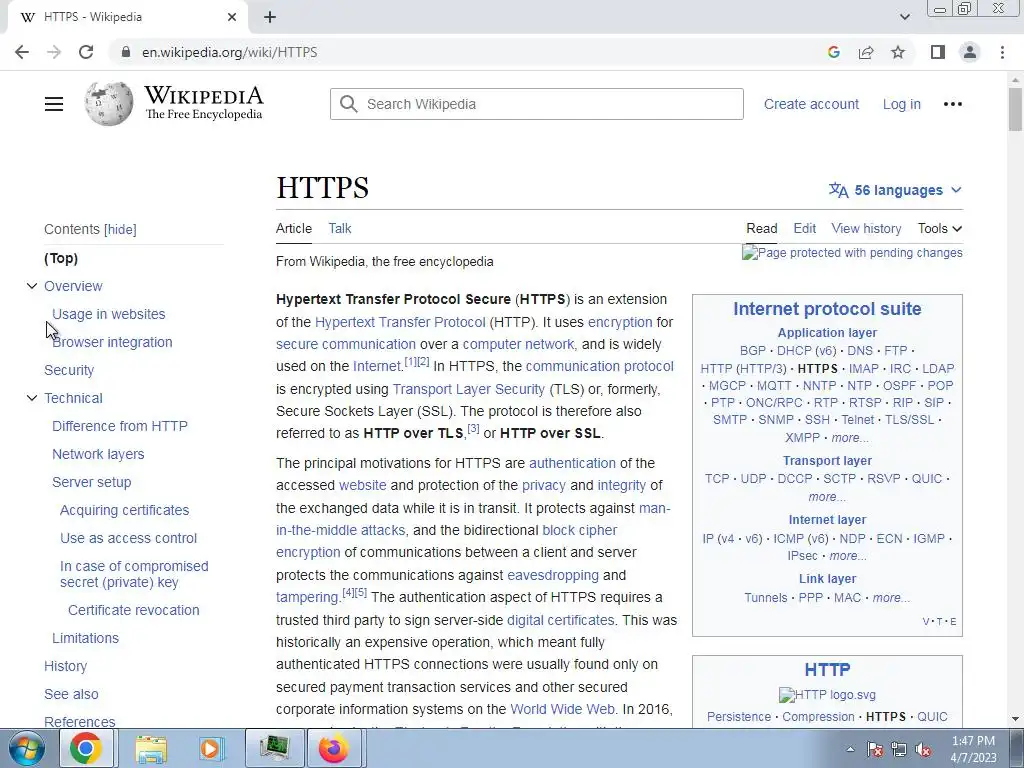This screenshot has height=768, width=1024.
Task: Click the network tray icon
Action: point(899,750)
